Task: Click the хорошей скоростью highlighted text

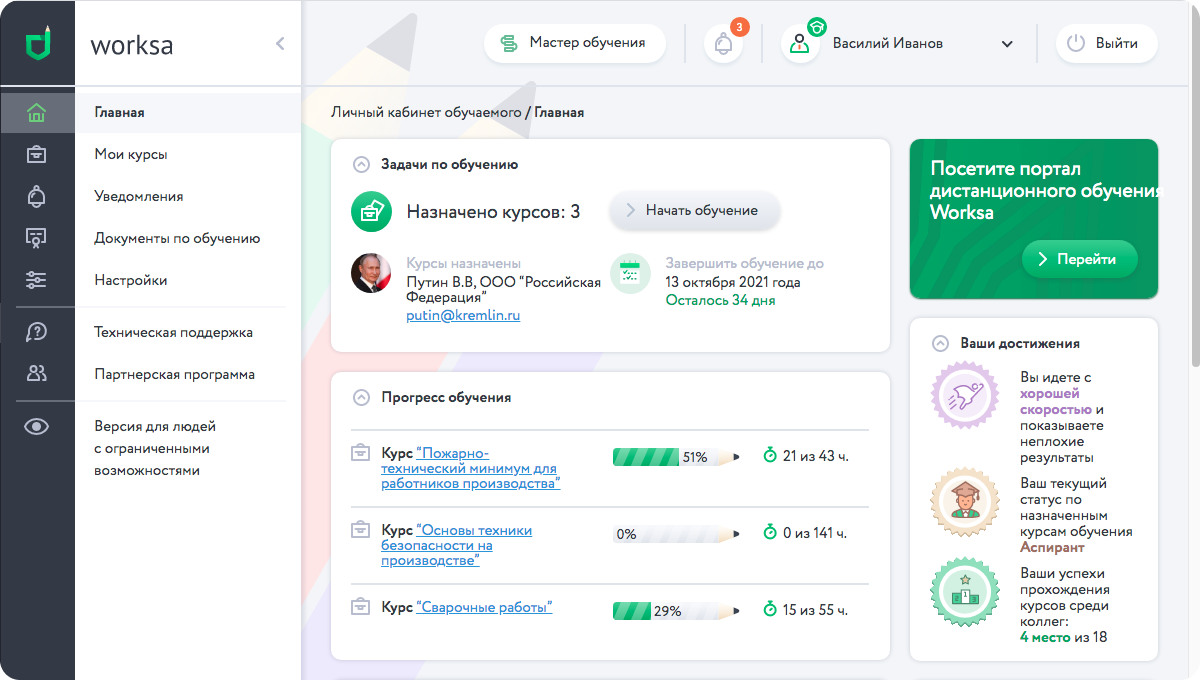Action: click(x=1055, y=402)
